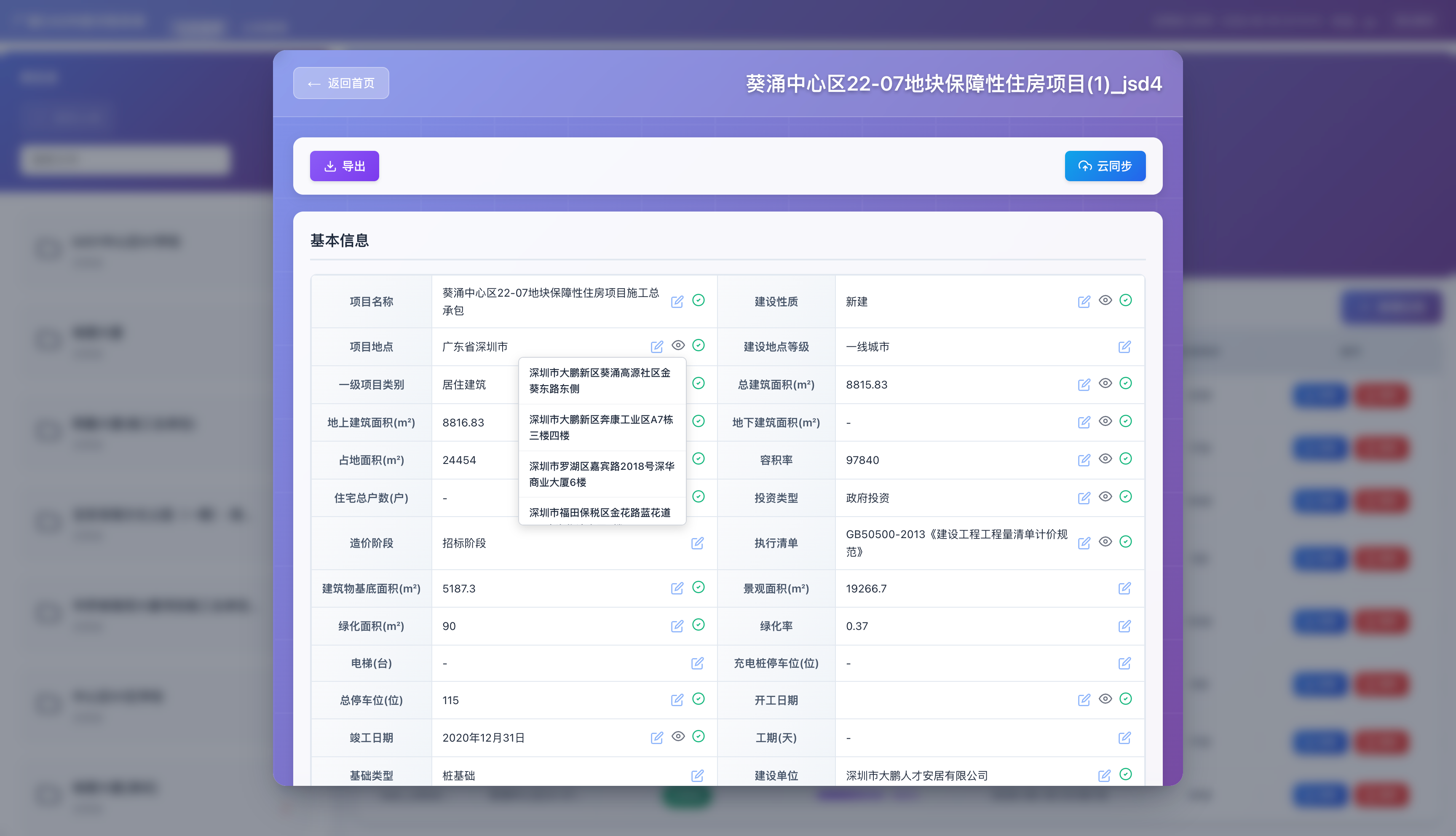This screenshot has width=1456, height=836.
Task: Edit the 建设地点等级 field
Action: (1125, 346)
